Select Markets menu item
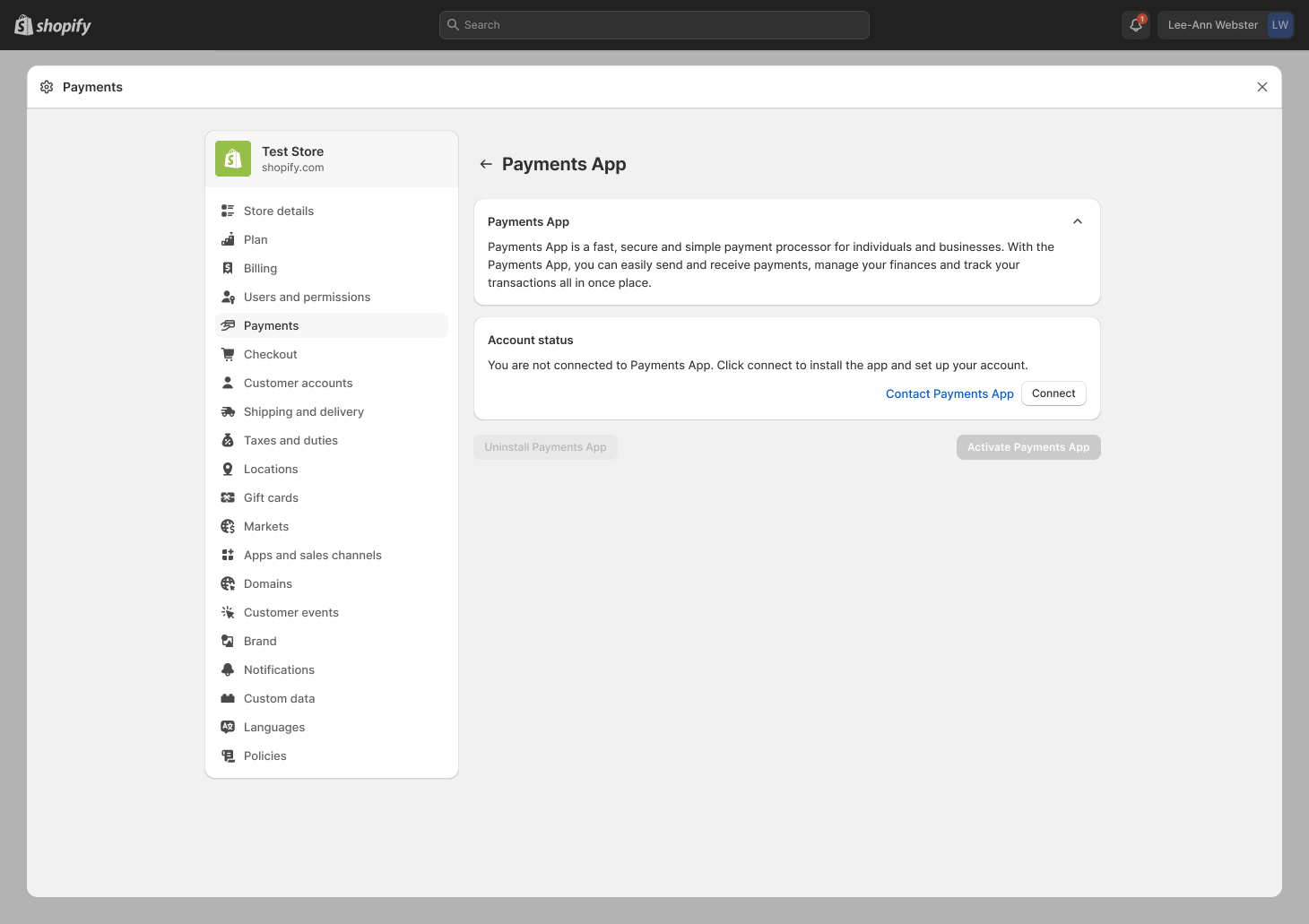Screen dimensions: 1309x924 pyautogui.click(x=332, y=526)
